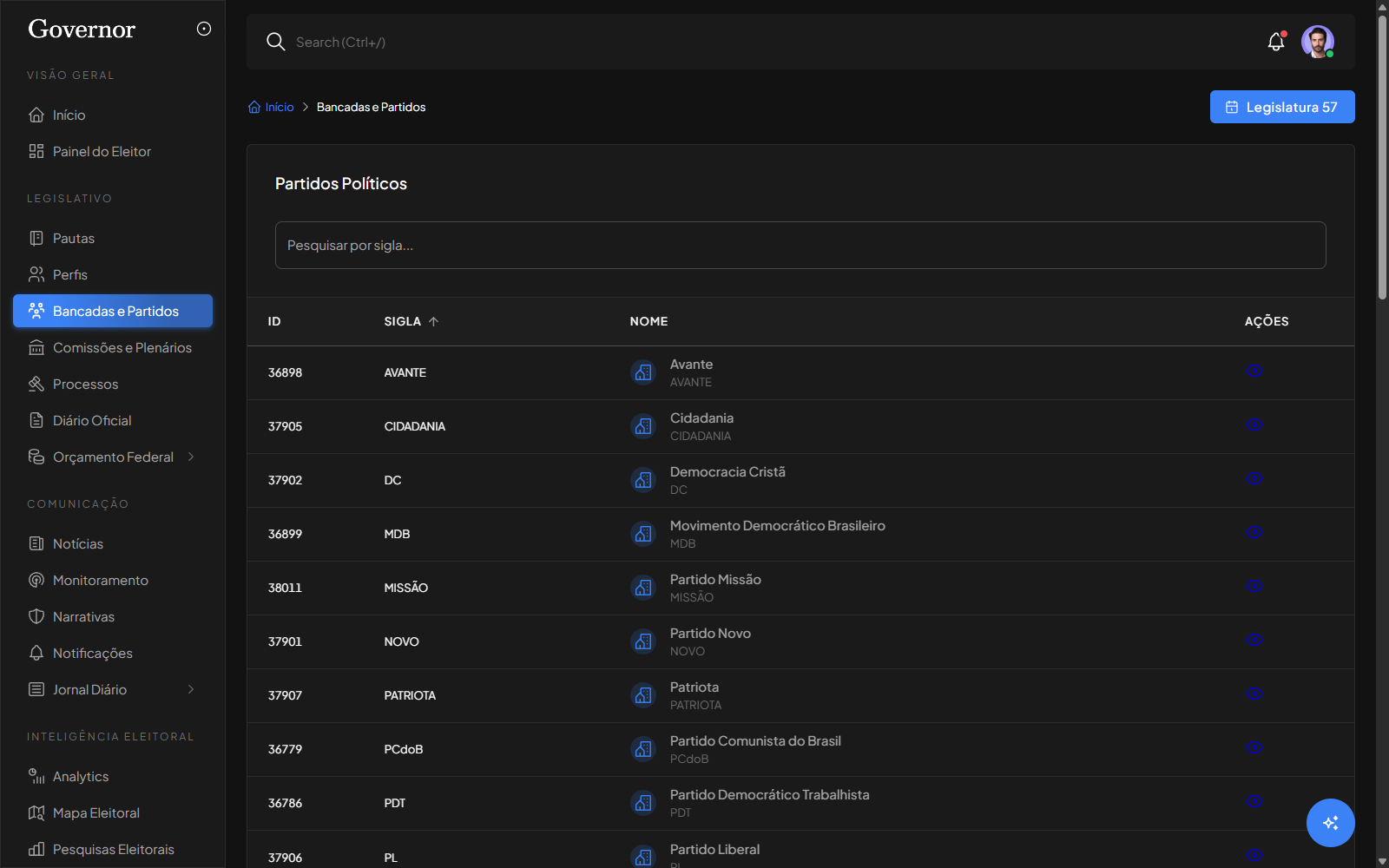This screenshot has height=868, width=1389.
Task: Open the Legislatura 57 selector
Action: tap(1282, 107)
